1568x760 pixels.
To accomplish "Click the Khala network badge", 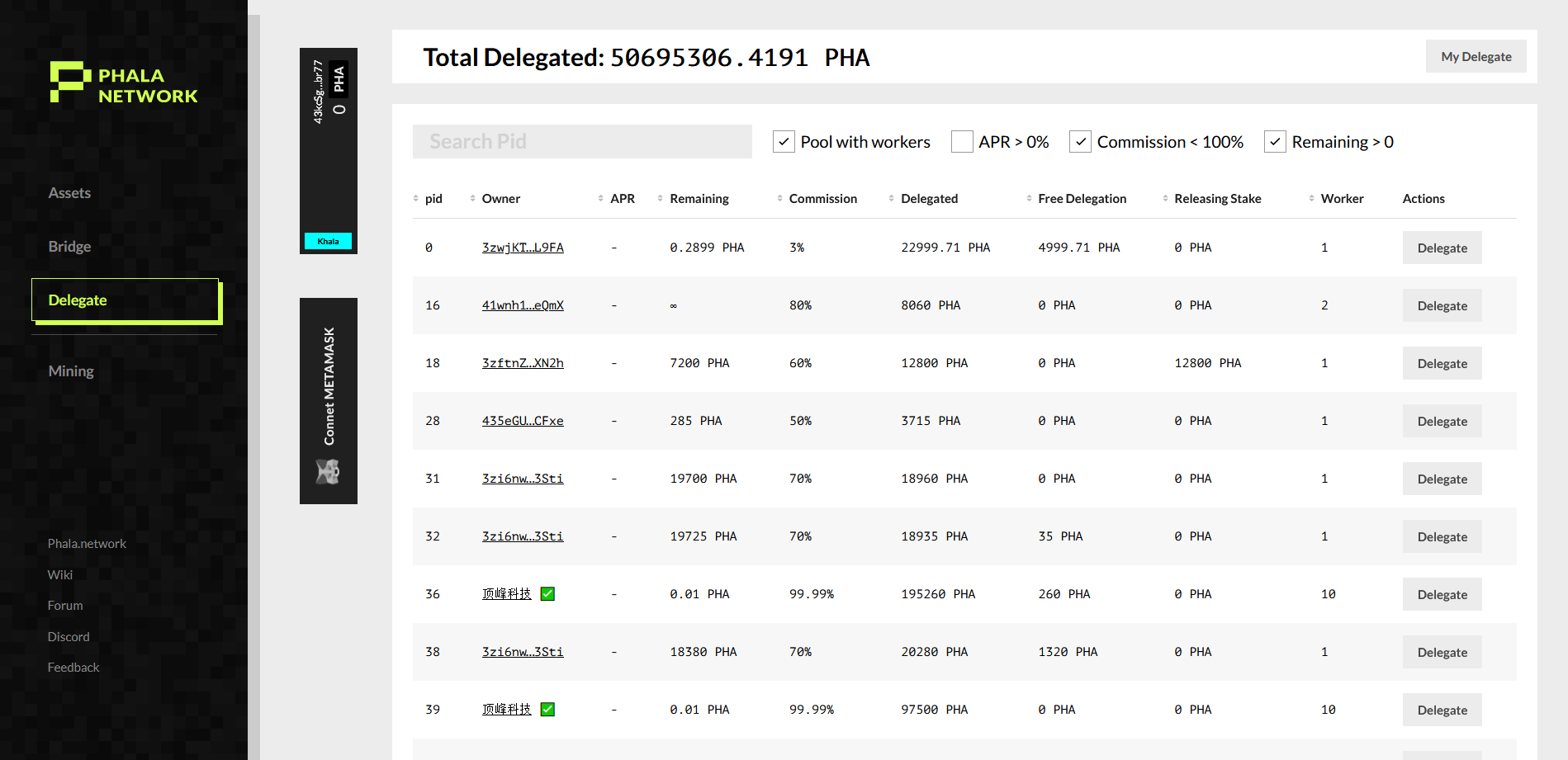I will 328,241.
